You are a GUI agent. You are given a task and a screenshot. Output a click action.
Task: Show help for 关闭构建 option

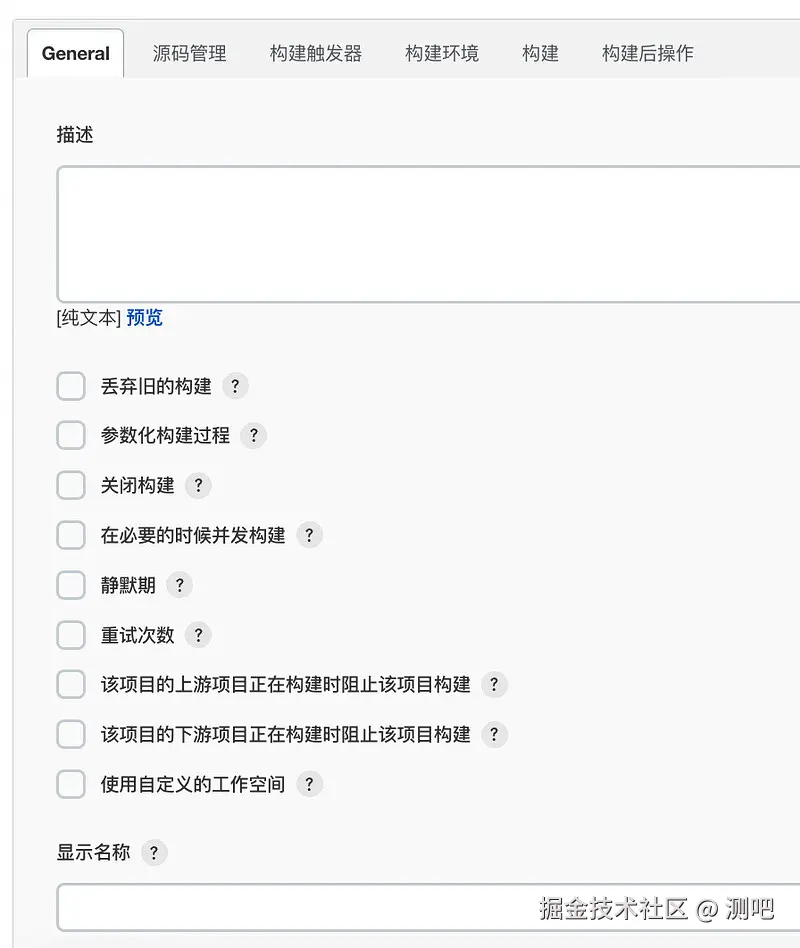pos(198,486)
